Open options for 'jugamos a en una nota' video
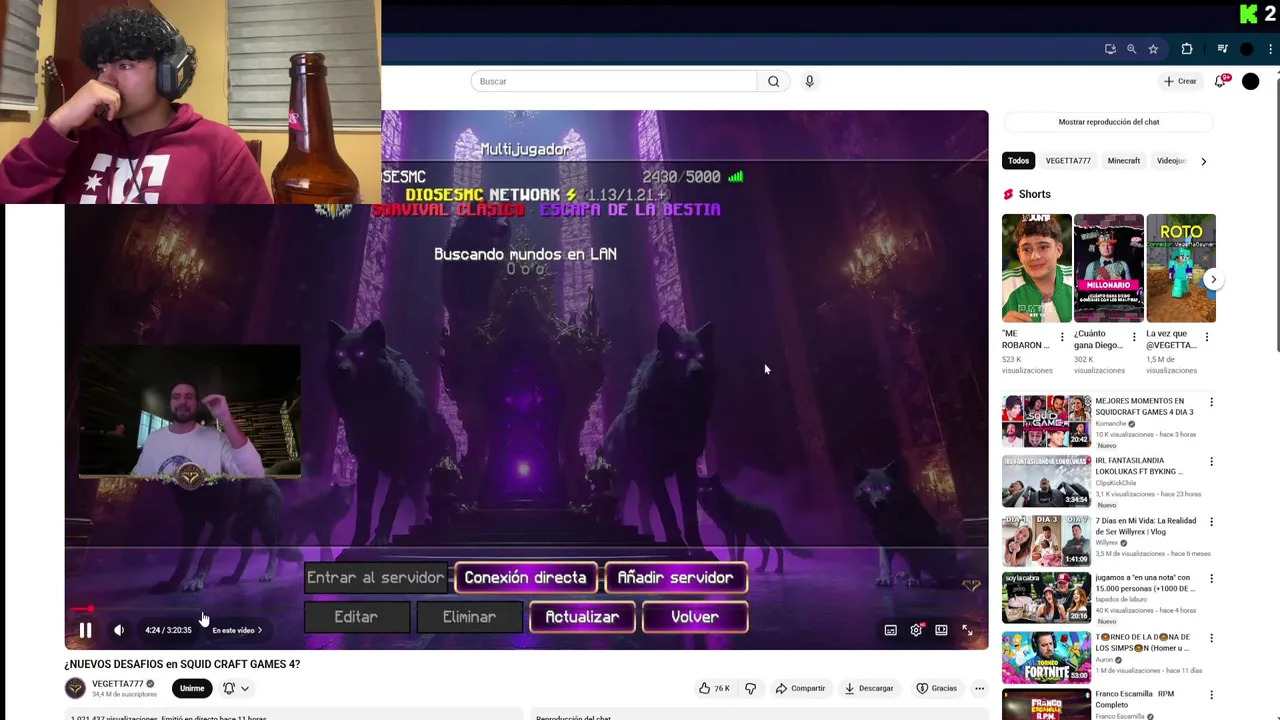Viewport: 1280px width, 720px height. (1211, 578)
